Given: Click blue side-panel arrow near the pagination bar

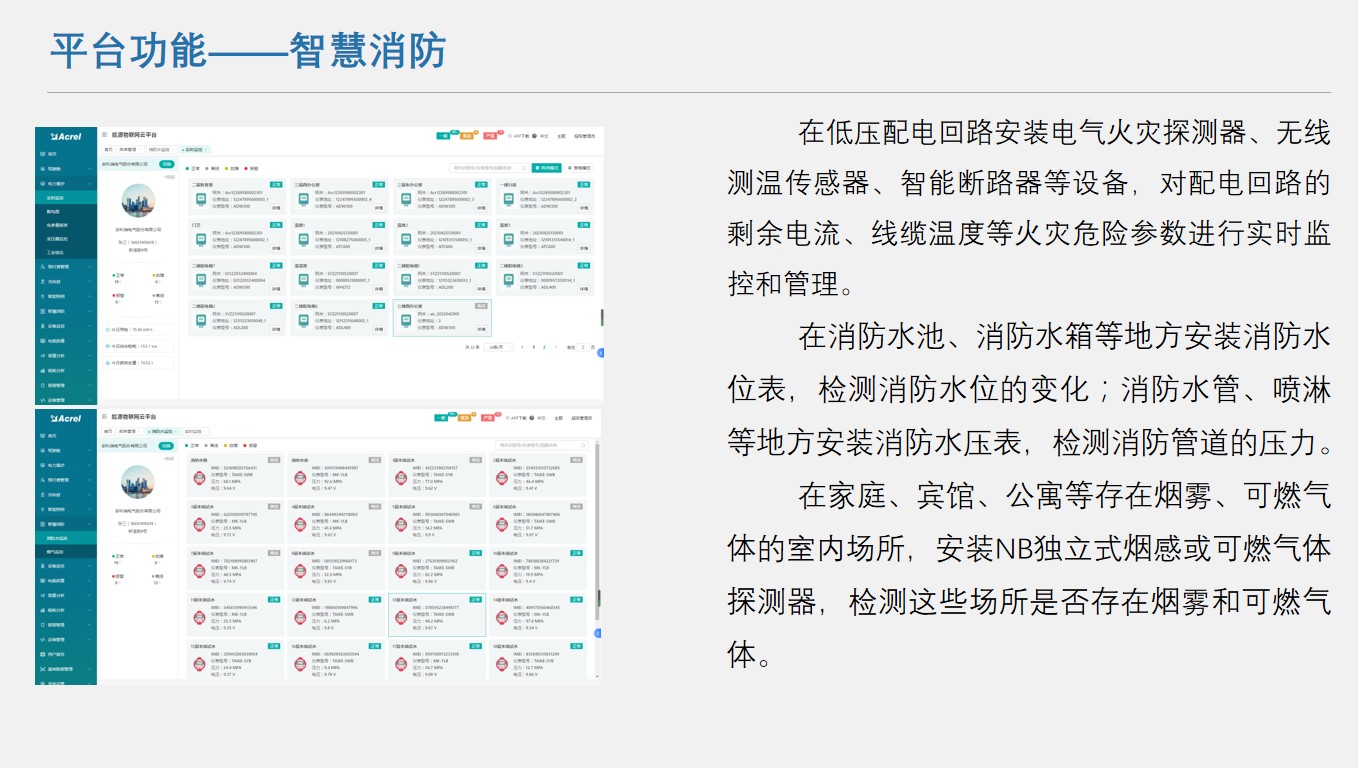Looking at the screenshot, I should pyautogui.click(x=599, y=352).
